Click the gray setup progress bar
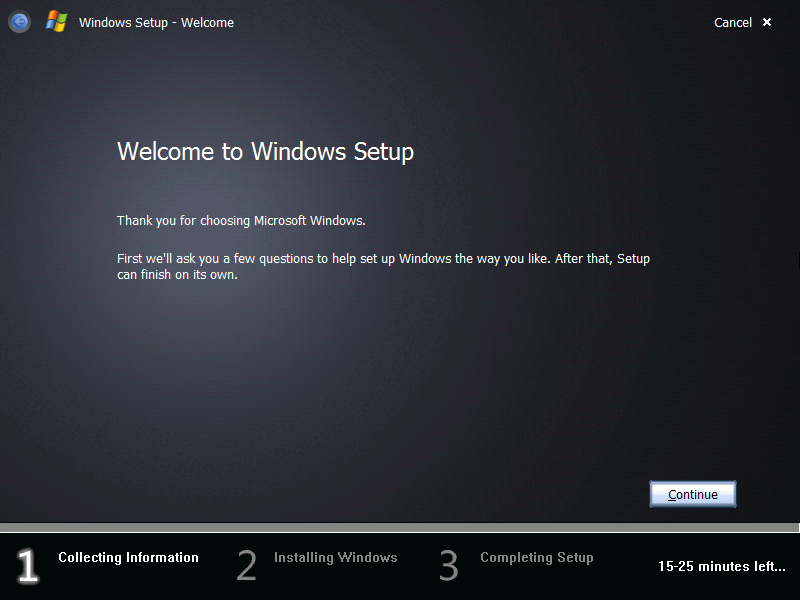800x600 pixels. (x=399, y=528)
